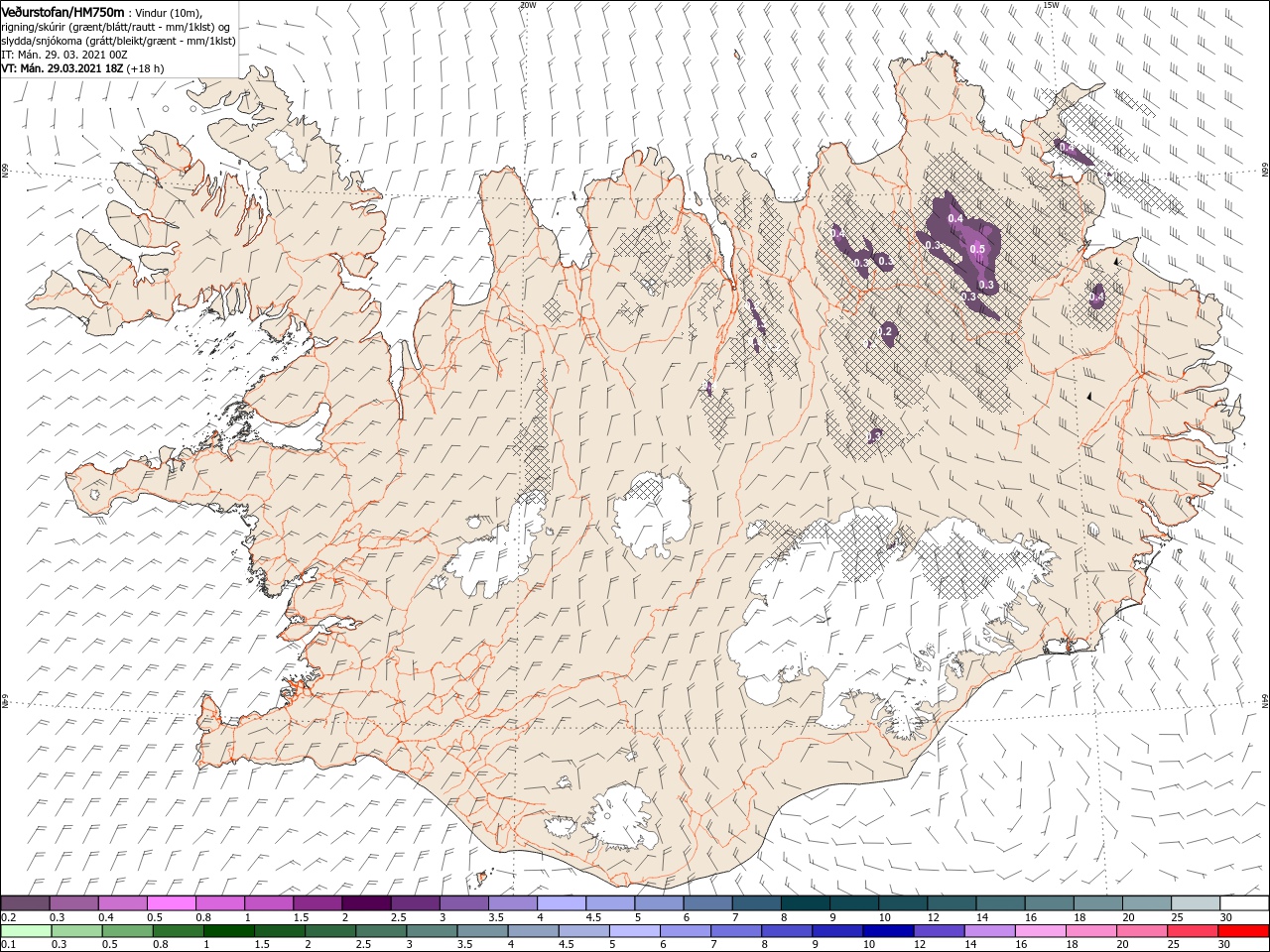Screen dimensions: 1270x952
Task: Pick the dark purple swatch labelled 2 in top legend
Action: pyautogui.click(x=366, y=902)
